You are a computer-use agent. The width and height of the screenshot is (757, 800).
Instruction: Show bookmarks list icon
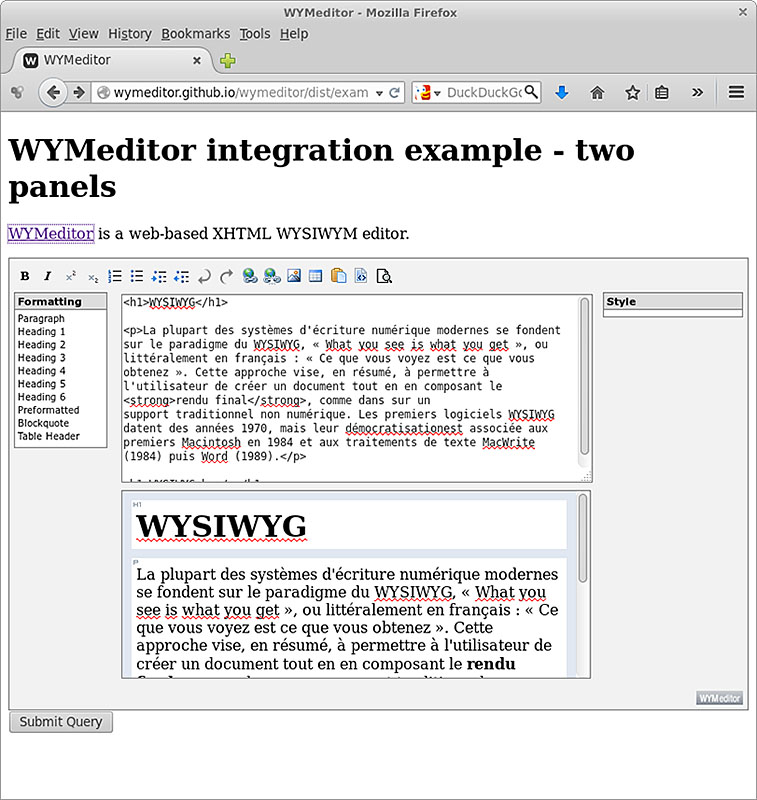[662, 93]
